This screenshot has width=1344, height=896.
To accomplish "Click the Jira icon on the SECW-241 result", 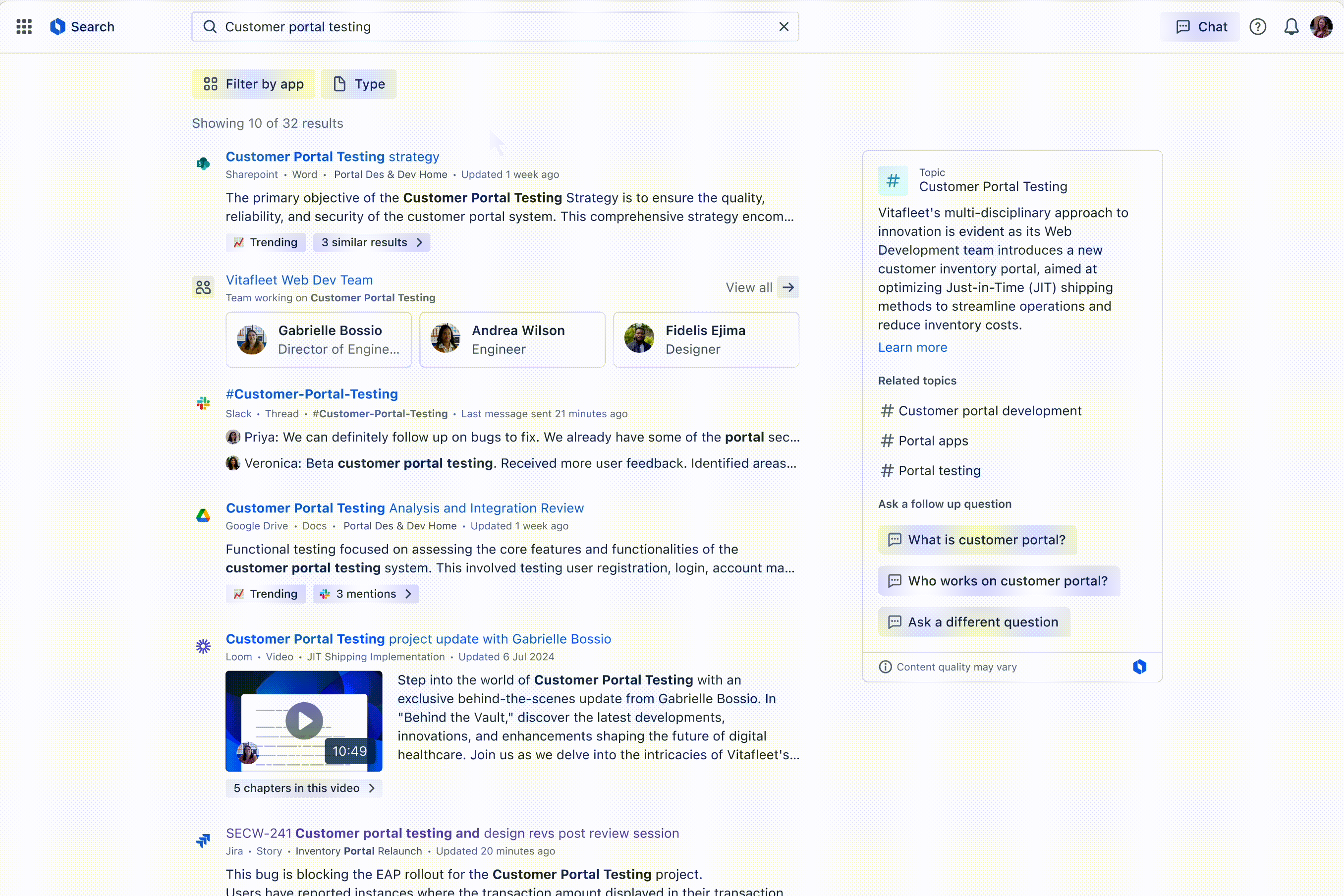I will 203,840.
